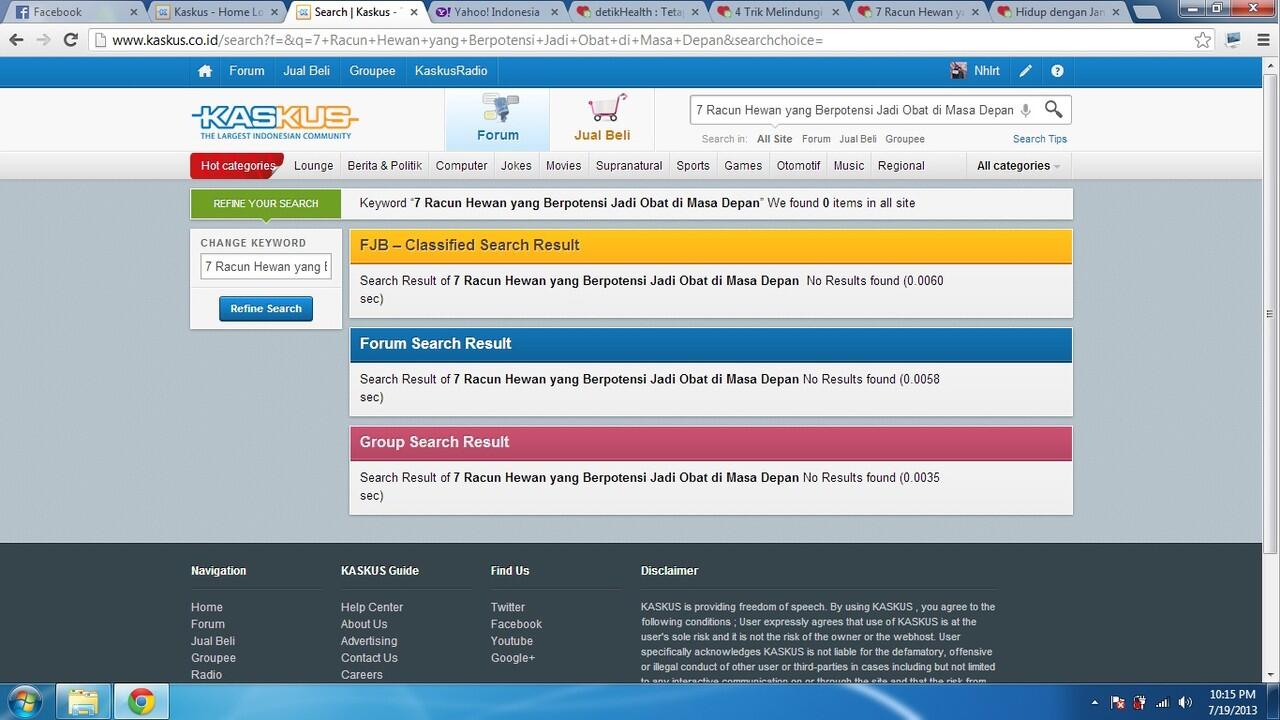The height and width of the screenshot is (720, 1280).
Task: Switch to the Hidup dengan tab
Action: 1057,12
